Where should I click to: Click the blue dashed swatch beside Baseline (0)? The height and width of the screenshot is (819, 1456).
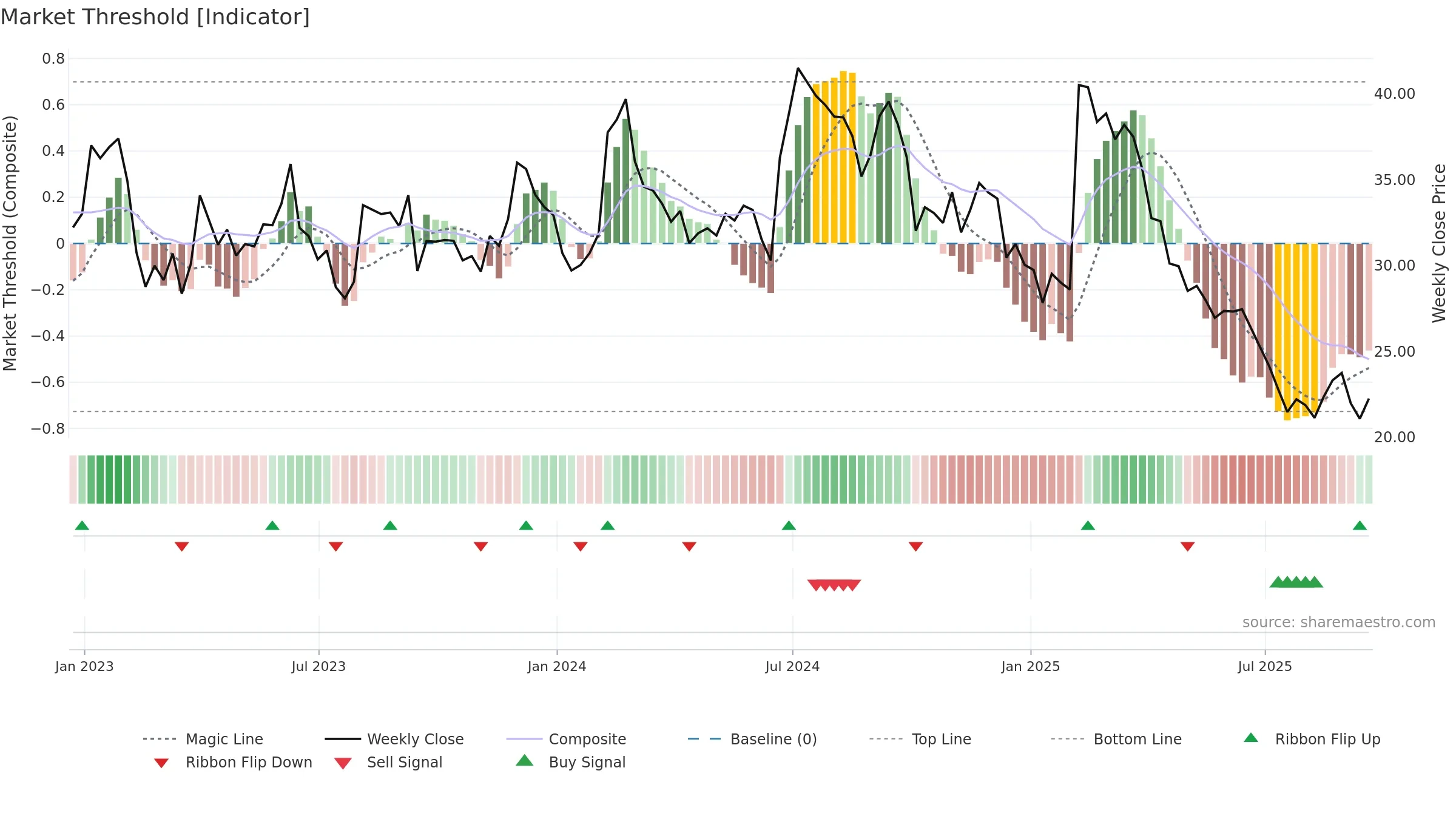(x=704, y=739)
